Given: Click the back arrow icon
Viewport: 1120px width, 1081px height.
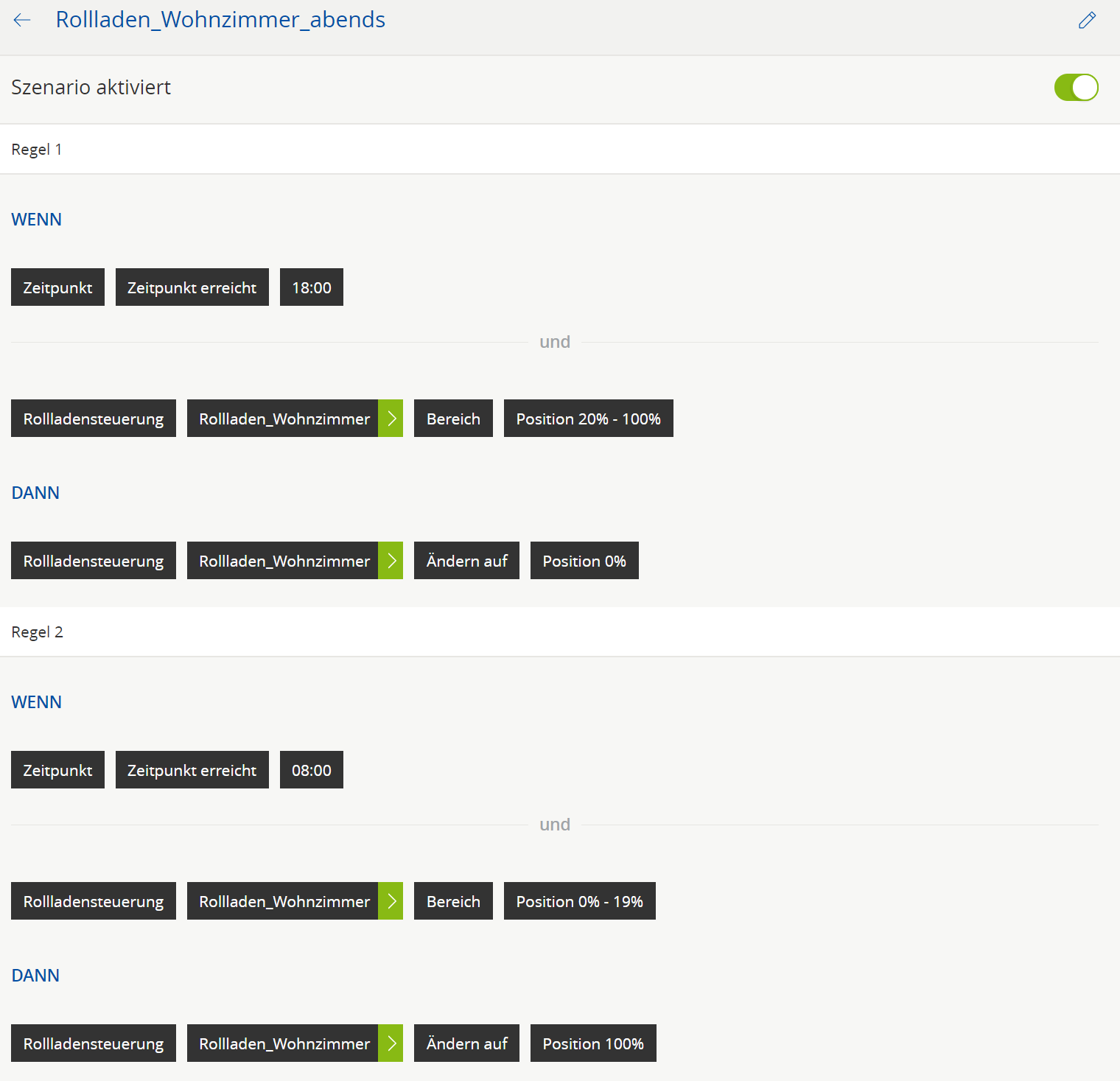Looking at the screenshot, I should coord(22,20).
